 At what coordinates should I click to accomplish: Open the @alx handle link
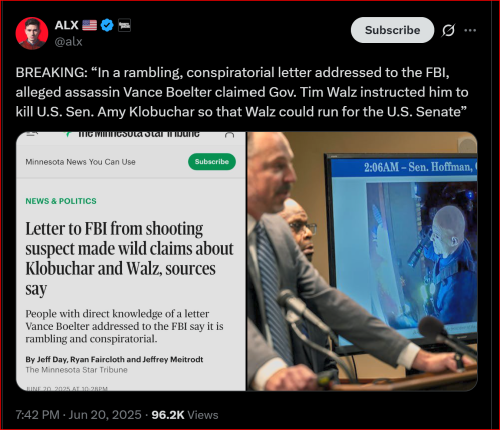[x=68, y=42]
